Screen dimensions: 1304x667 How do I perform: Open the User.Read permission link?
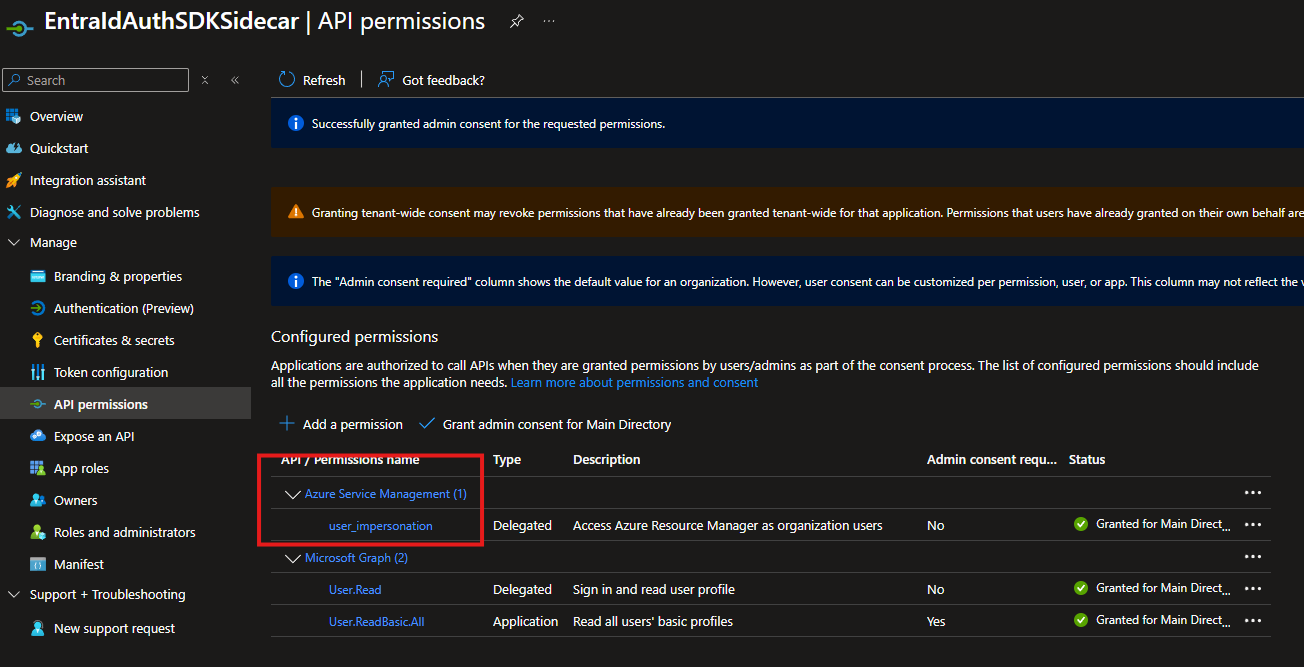click(x=355, y=589)
